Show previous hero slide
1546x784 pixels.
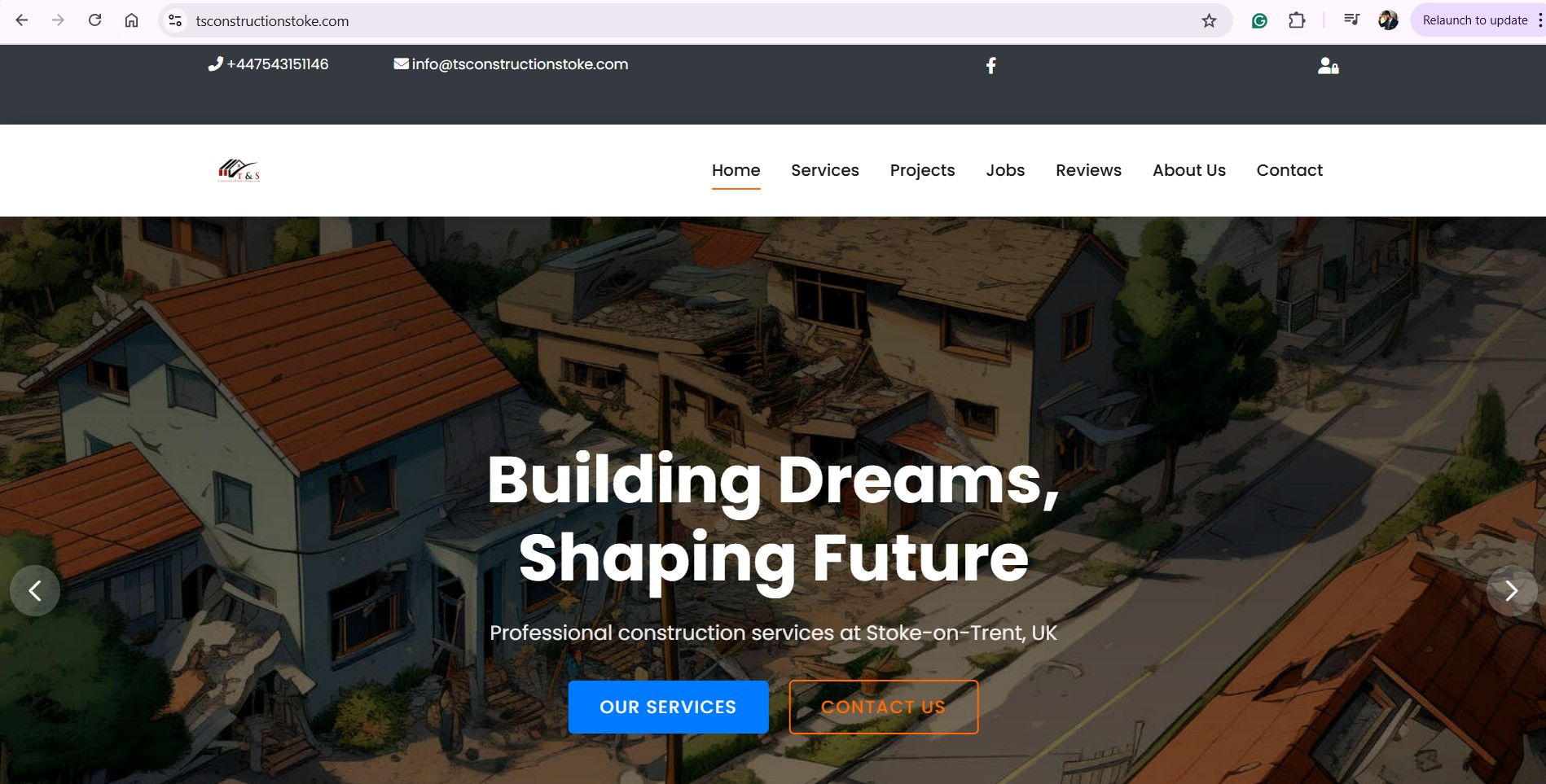35,590
